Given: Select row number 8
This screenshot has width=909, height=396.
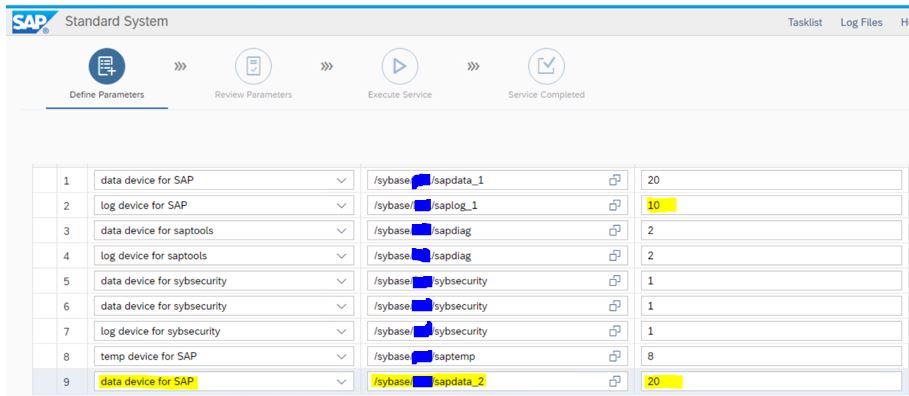Looking at the screenshot, I should pos(66,356).
